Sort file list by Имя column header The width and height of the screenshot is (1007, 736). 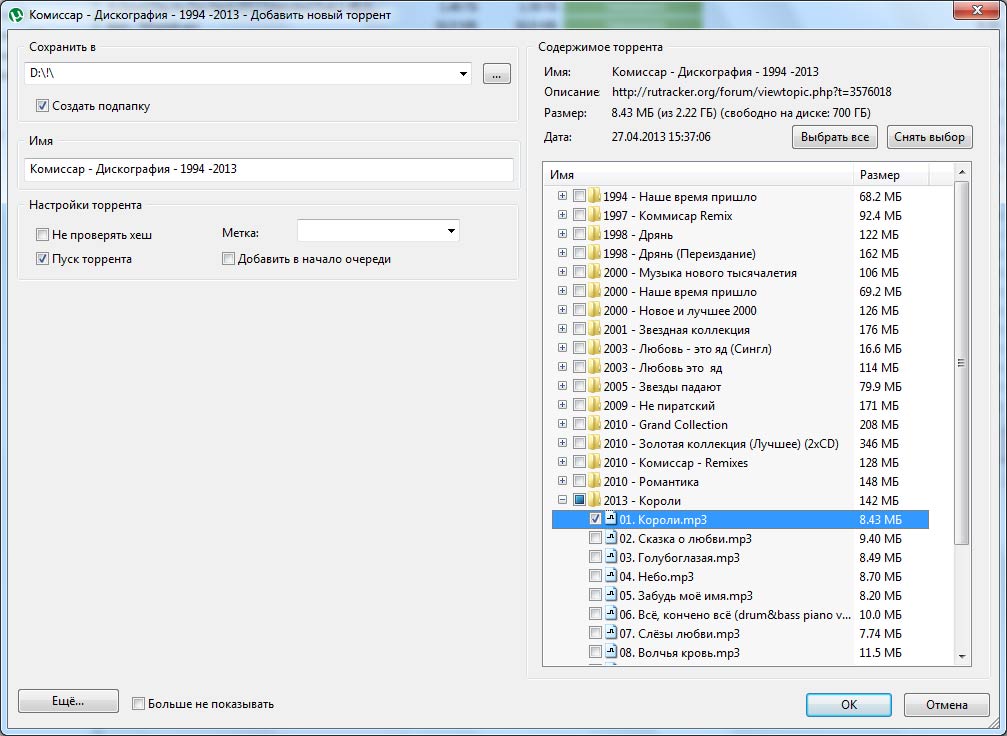click(698, 175)
